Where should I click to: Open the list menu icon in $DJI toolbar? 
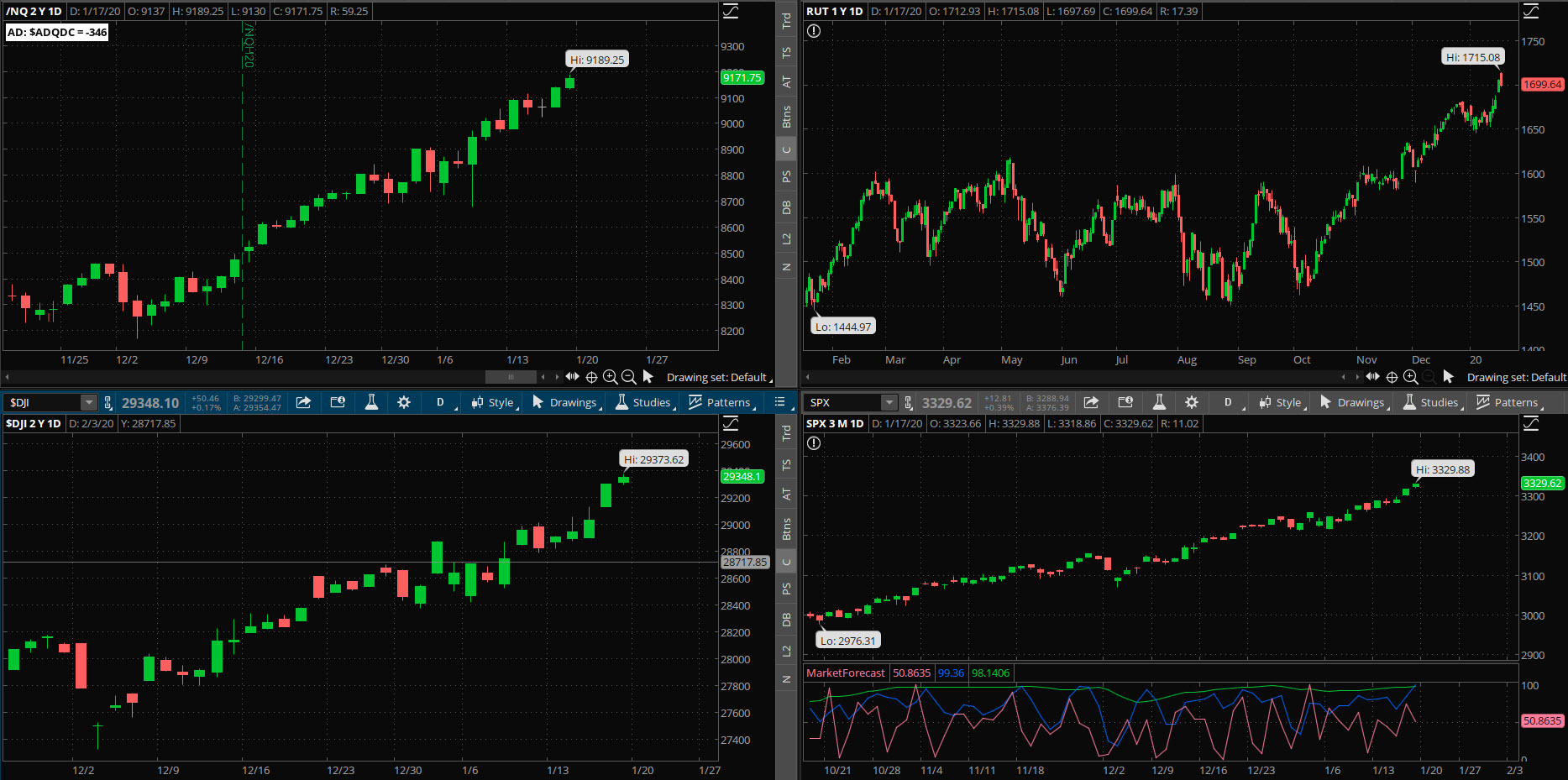(779, 402)
